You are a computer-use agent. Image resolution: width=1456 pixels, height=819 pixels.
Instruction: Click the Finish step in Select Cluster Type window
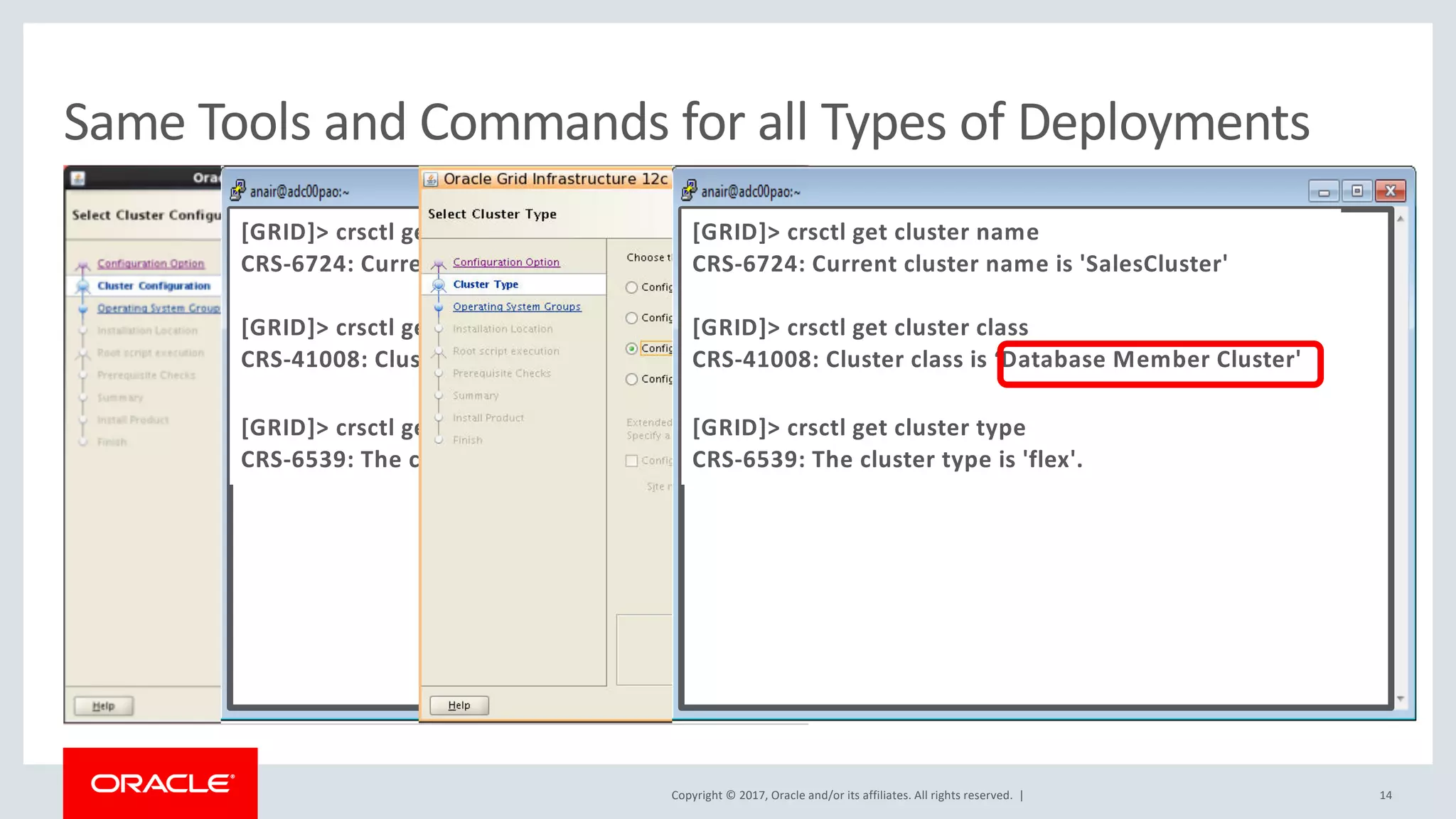click(468, 440)
